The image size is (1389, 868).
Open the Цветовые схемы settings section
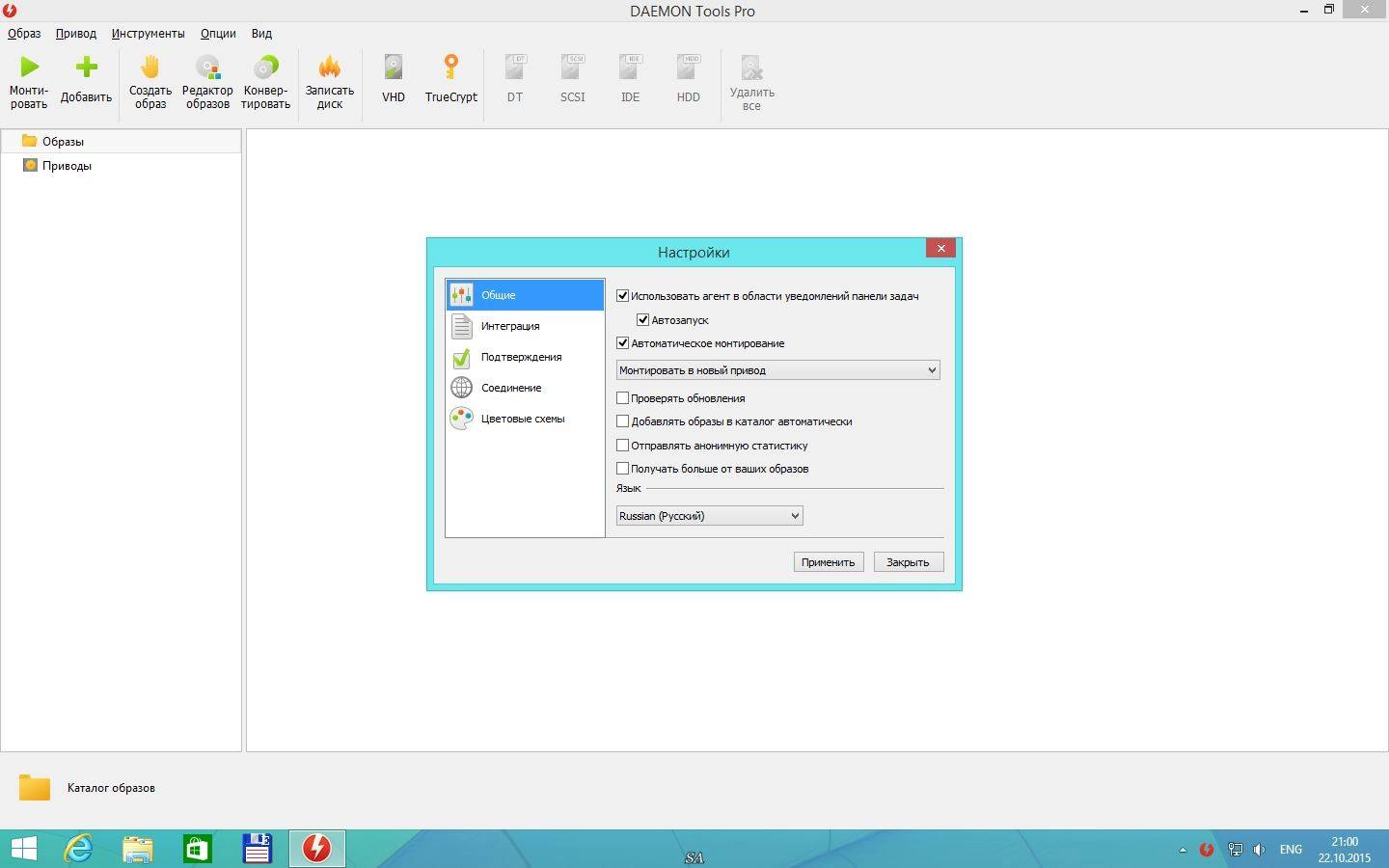pyautogui.click(x=525, y=419)
